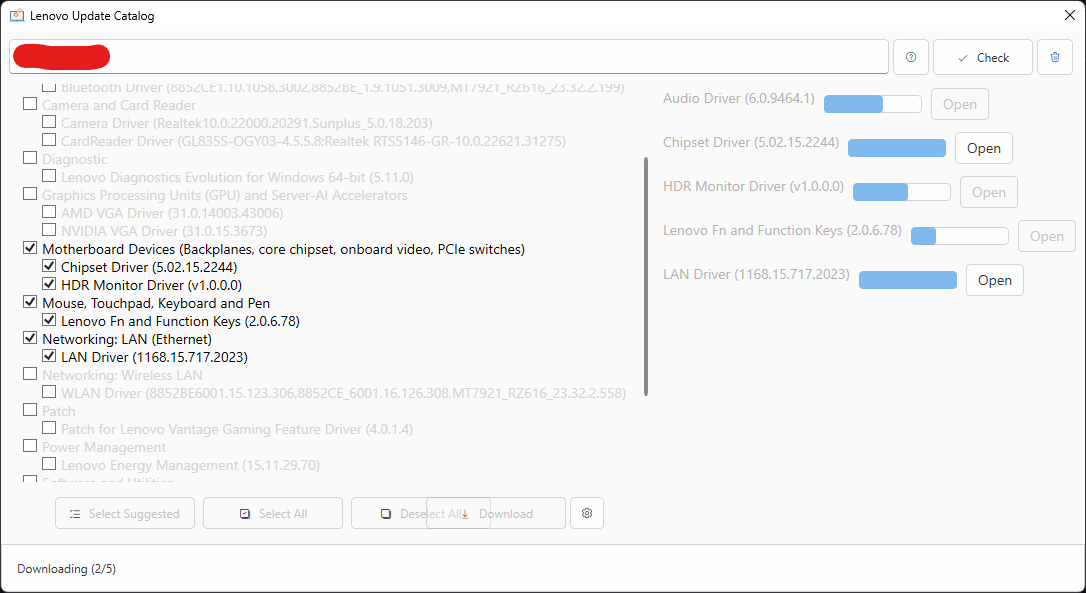Viewport: 1086px width, 593px height.
Task: Toggle Camera and Card Reader checkbox
Action: (30, 104)
